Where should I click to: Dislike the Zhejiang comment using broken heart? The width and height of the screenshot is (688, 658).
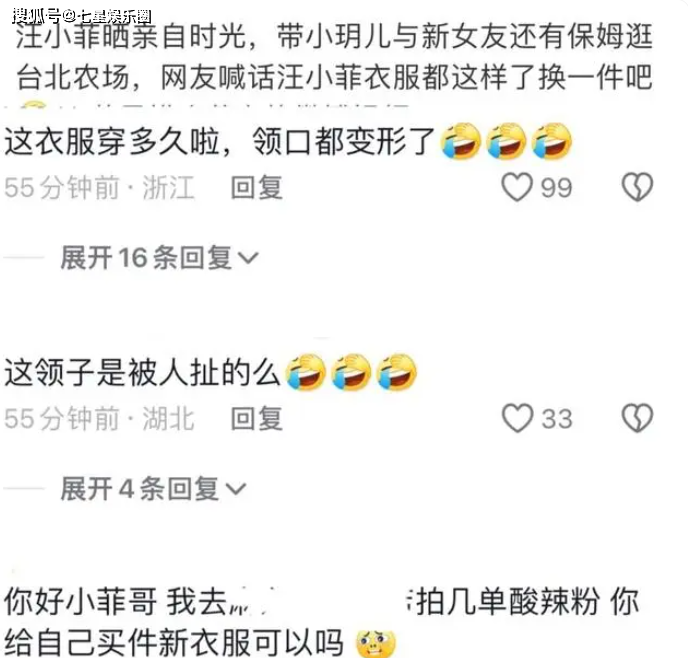[x=638, y=187]
